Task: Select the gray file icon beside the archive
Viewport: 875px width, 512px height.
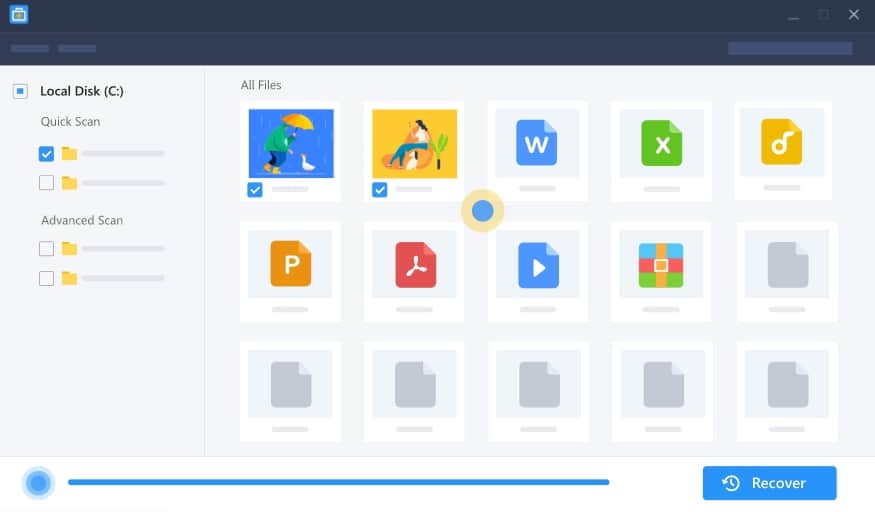Action: [x=787, y=265]
